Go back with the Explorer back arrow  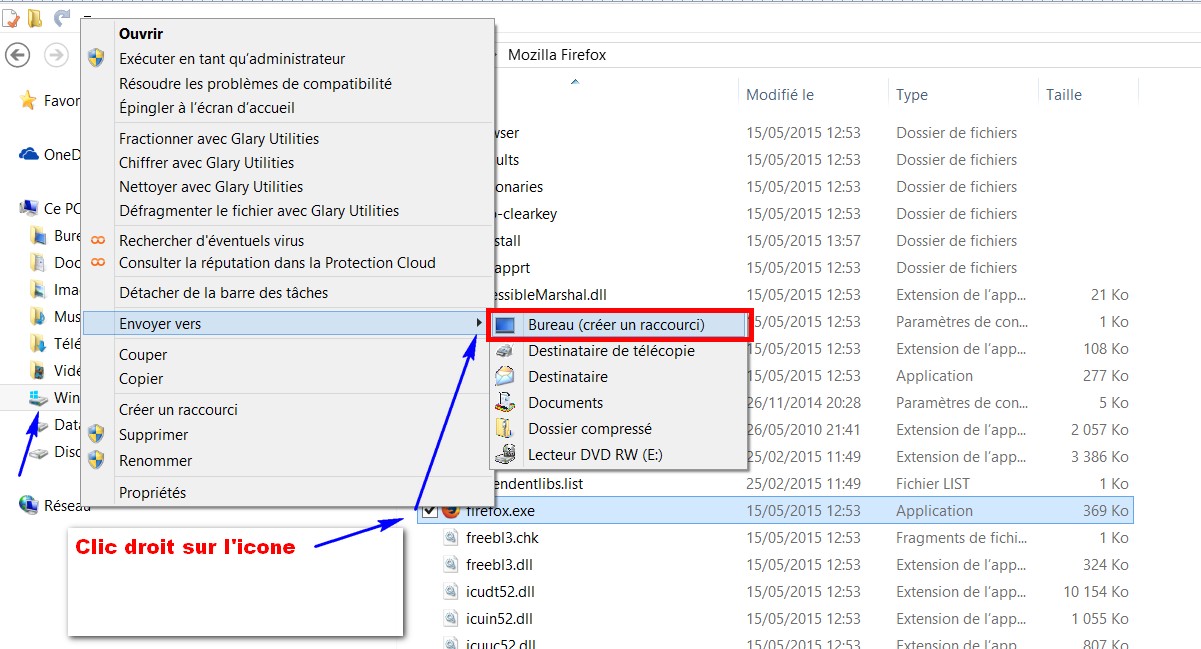point(18,55)
